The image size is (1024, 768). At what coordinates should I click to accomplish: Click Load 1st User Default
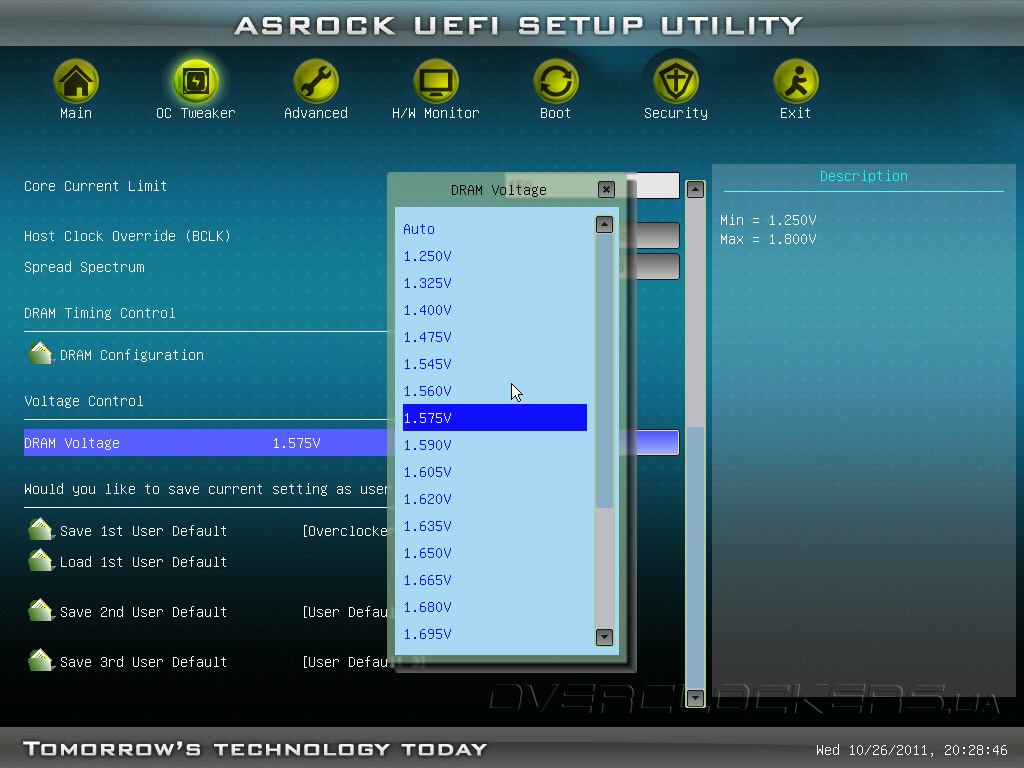tap(143, 562)
